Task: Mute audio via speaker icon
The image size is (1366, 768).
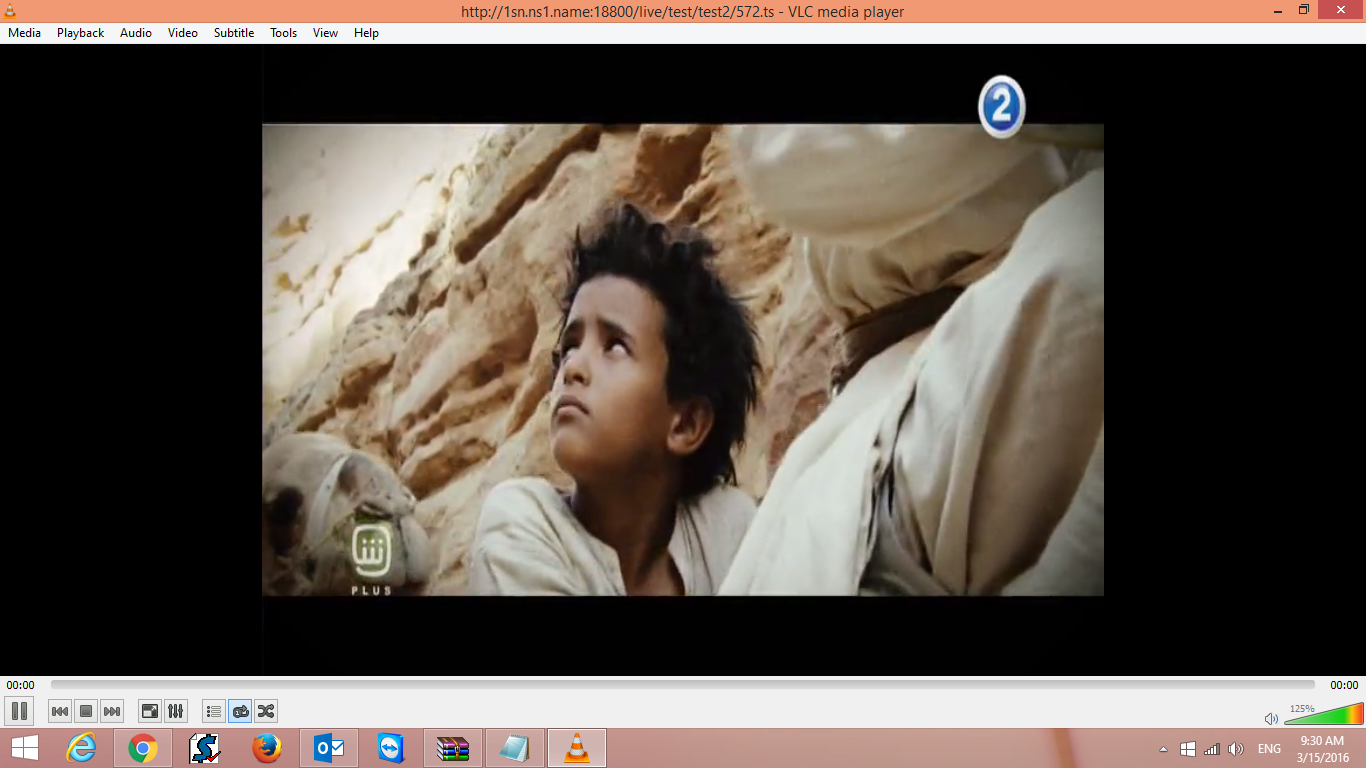Action: pyautogui.click(x=1271, y=718)
